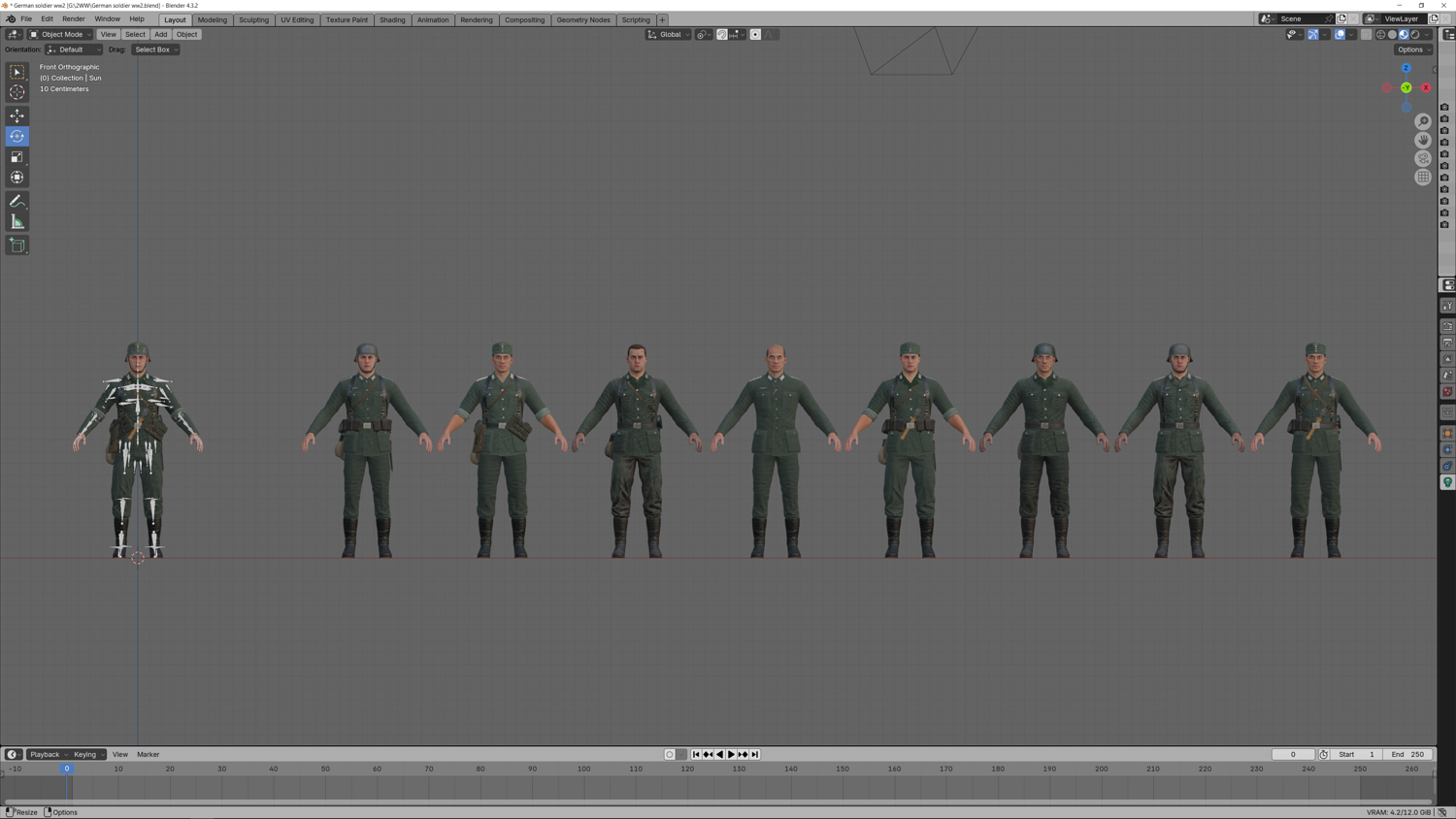
Task: Open Orientation Default dropdown
Action: tap(74, 49)
